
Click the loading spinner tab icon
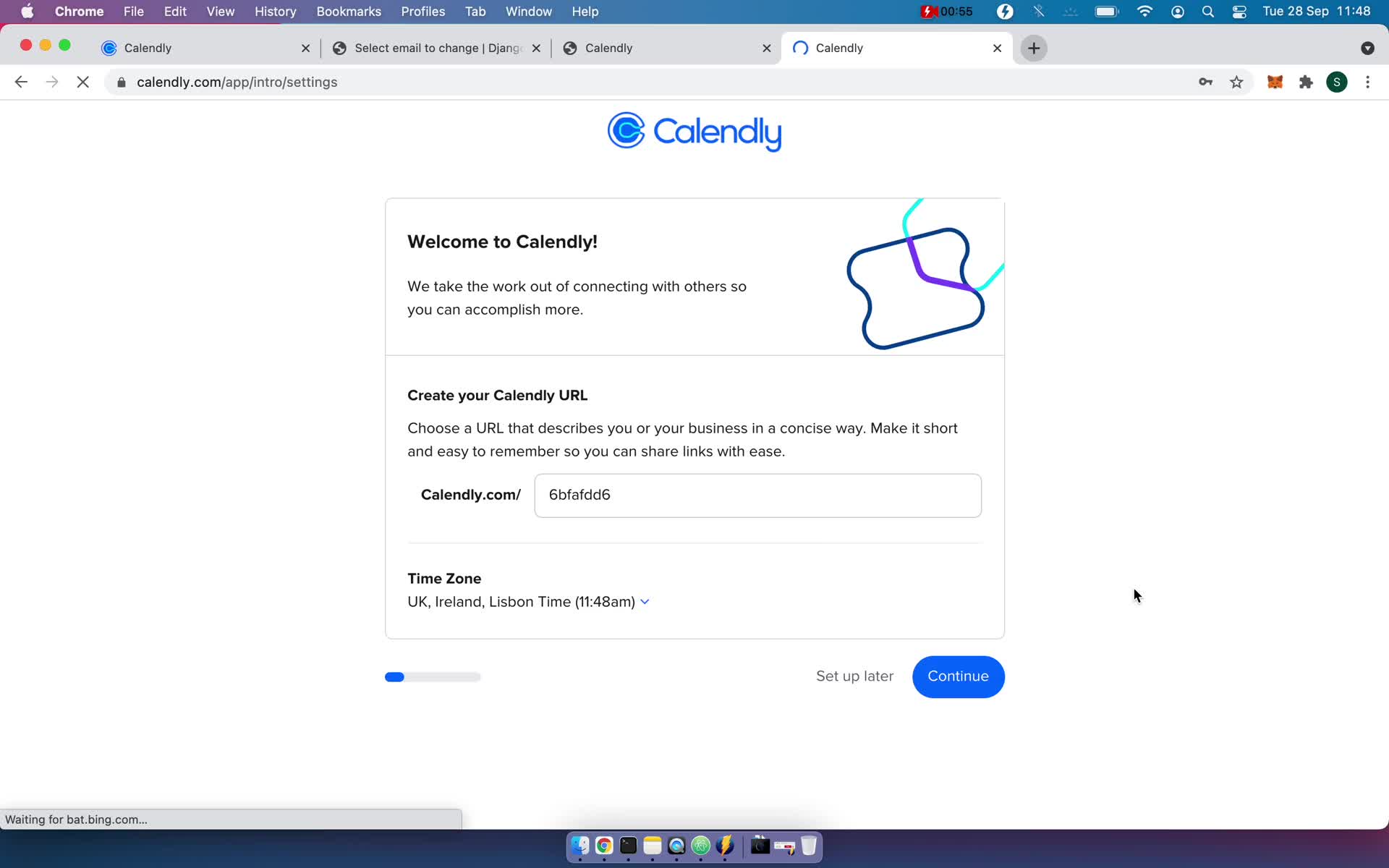800,47
